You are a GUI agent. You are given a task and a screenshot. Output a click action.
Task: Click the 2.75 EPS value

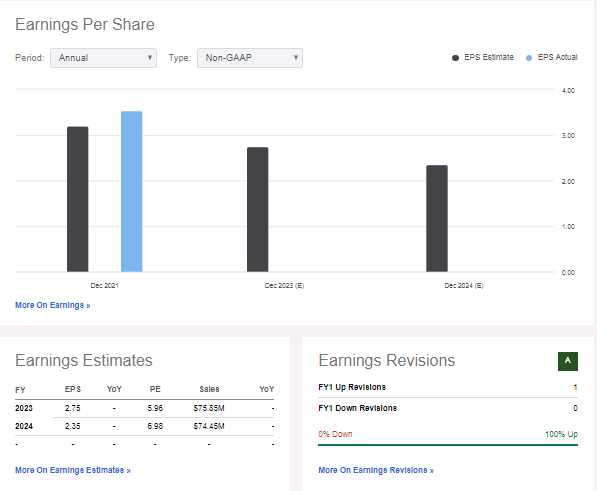[x=73, y=408]
